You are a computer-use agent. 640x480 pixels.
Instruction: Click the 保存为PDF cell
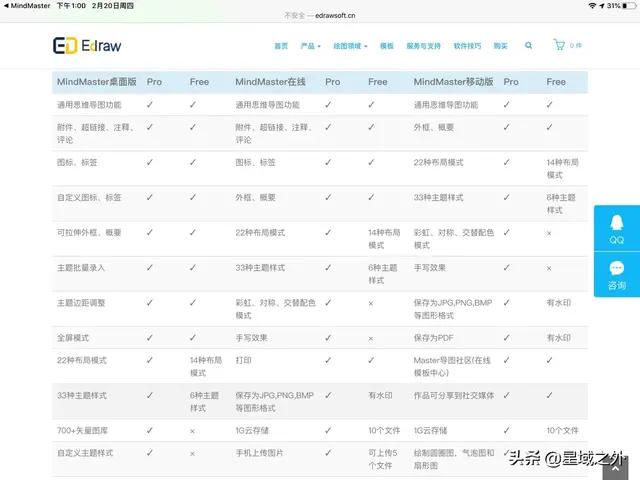(433, 338)
